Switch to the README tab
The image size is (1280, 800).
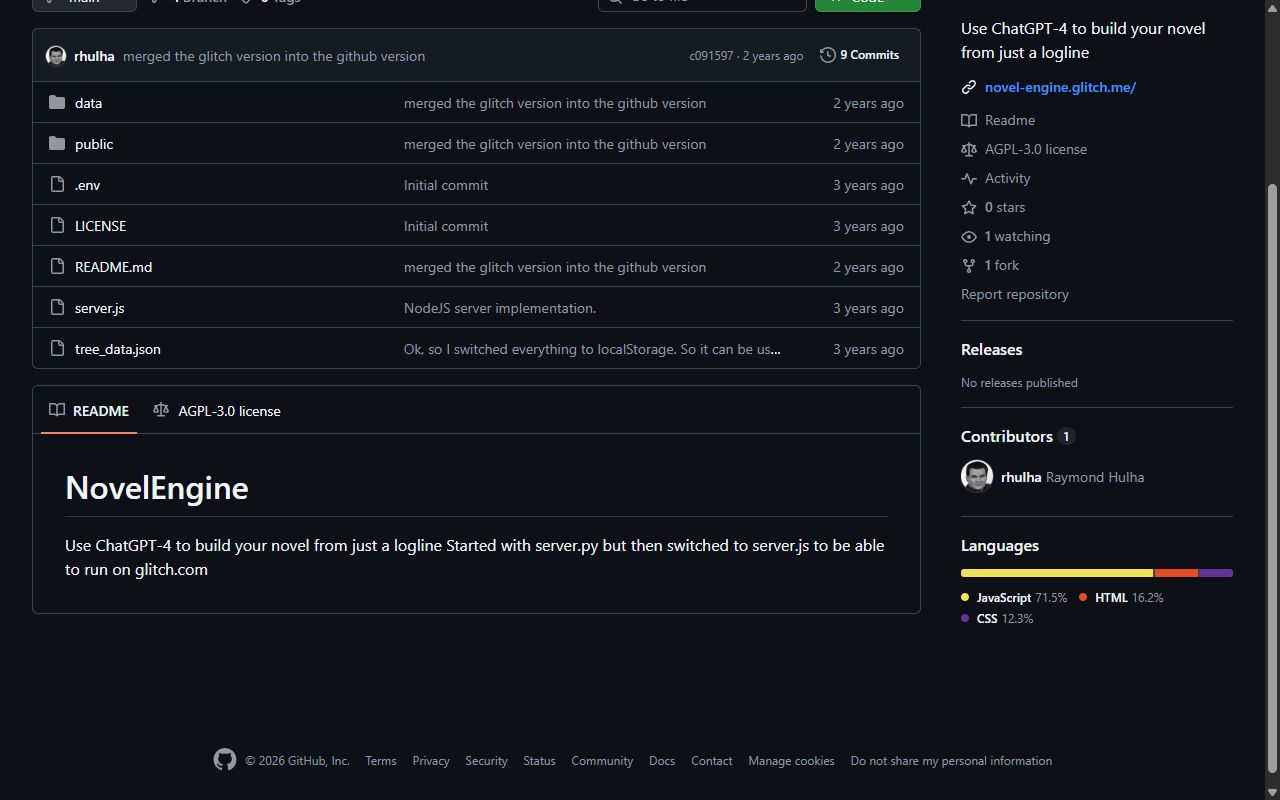click(89, 410)
